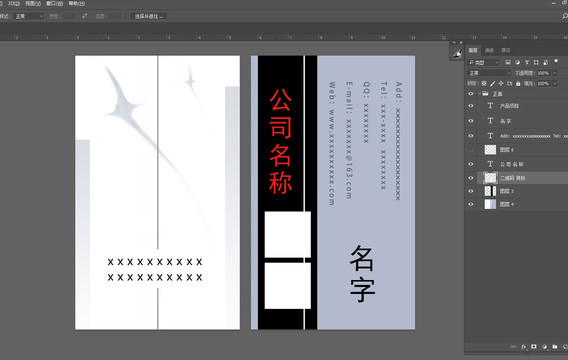Hide the 正面 group visibility eye
Image resolution: width=568 pixels, height=360 pixels.
tap(471, 94)
